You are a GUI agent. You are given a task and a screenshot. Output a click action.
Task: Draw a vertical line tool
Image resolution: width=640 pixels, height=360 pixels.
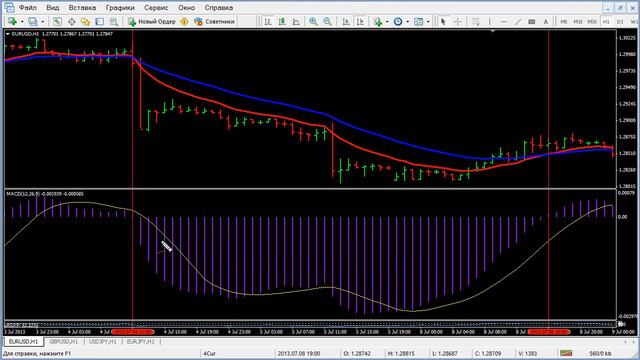490,22
